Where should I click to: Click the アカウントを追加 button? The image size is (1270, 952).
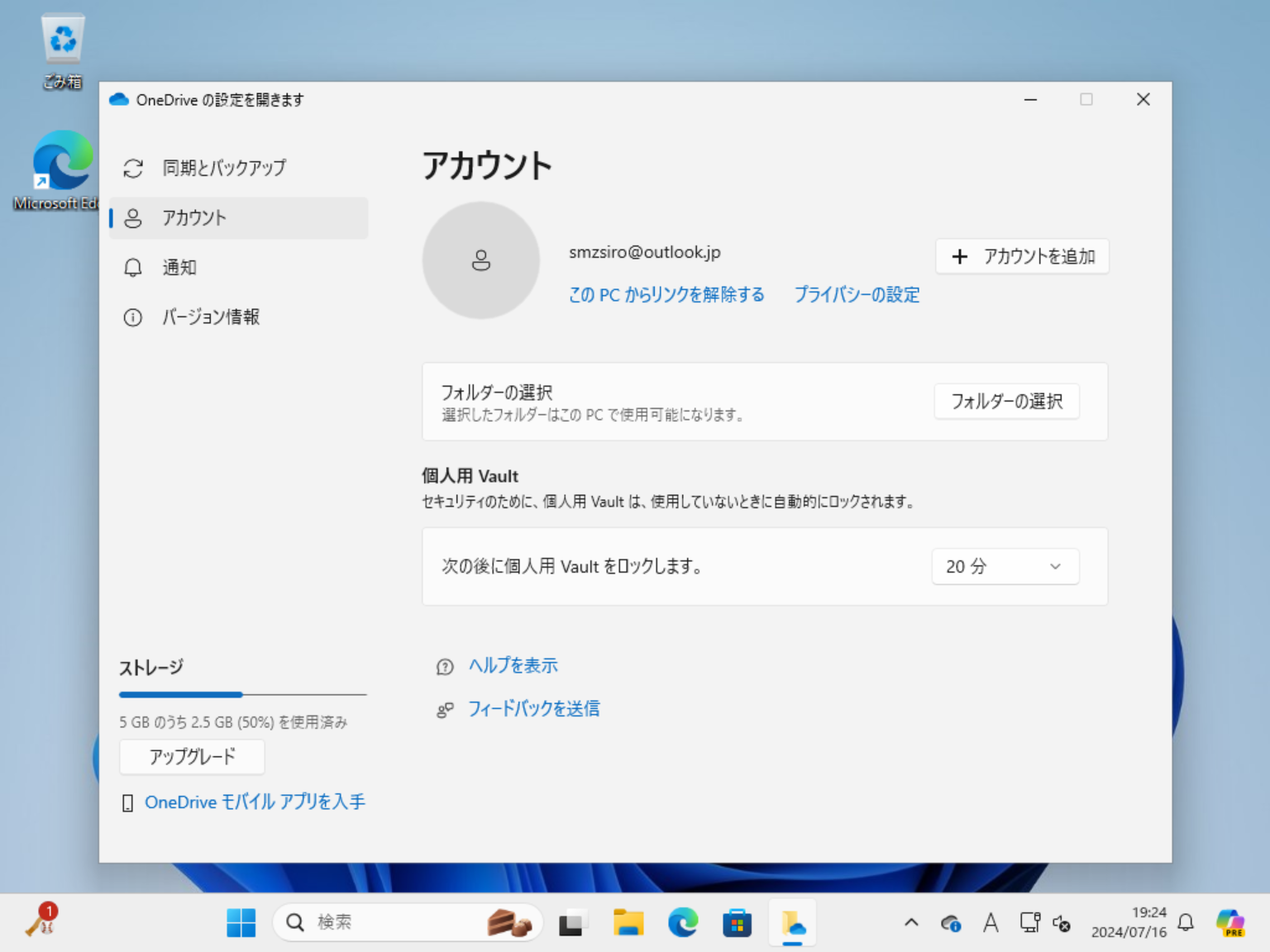pyautogui.click(x=1022, y=256)
